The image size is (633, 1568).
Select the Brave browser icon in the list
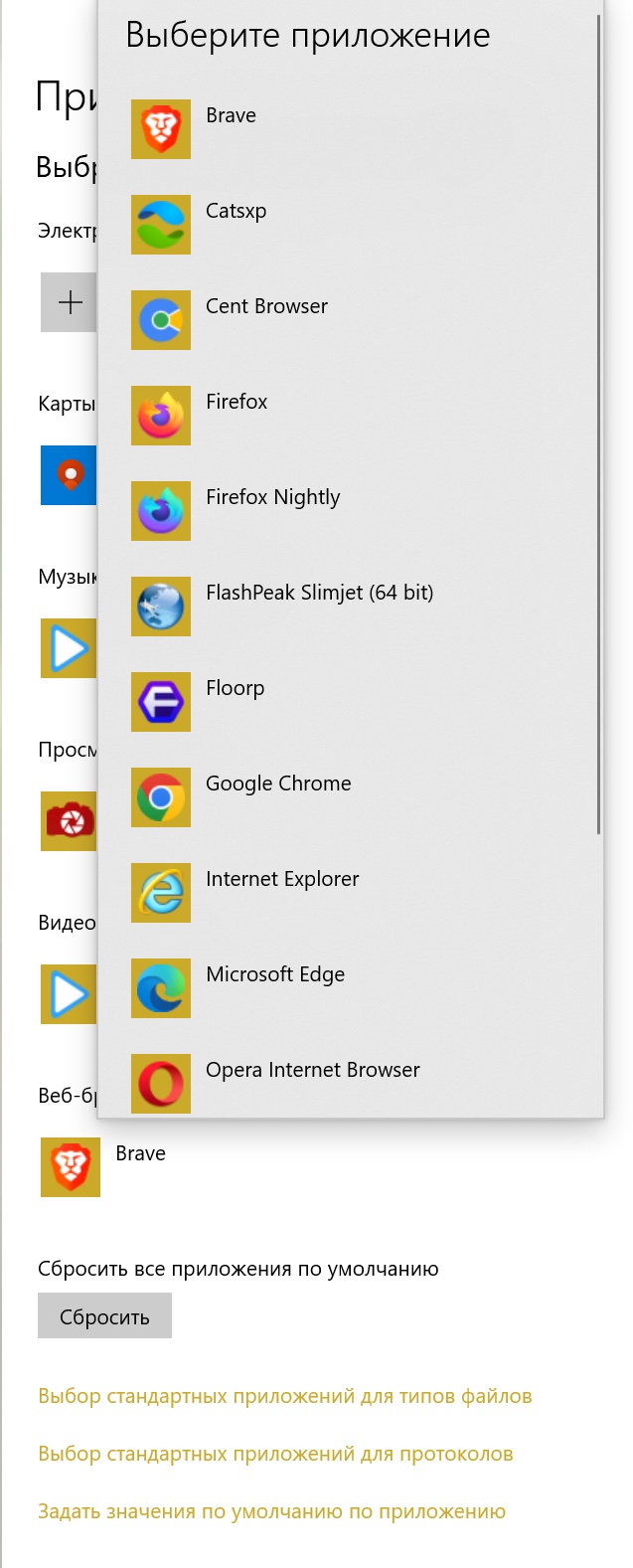161,129
